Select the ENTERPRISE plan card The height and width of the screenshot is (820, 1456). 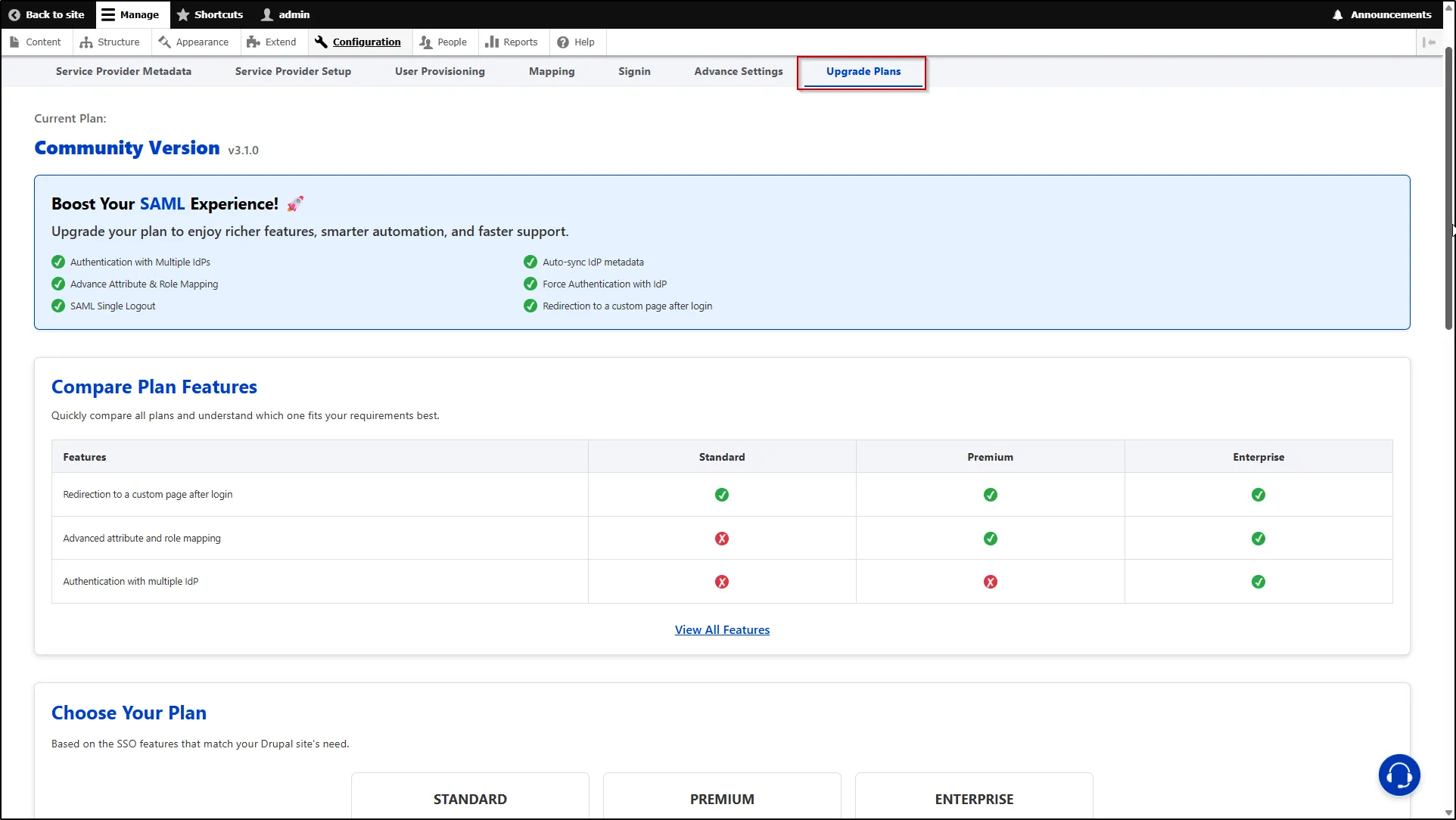(x=974, y=798)
